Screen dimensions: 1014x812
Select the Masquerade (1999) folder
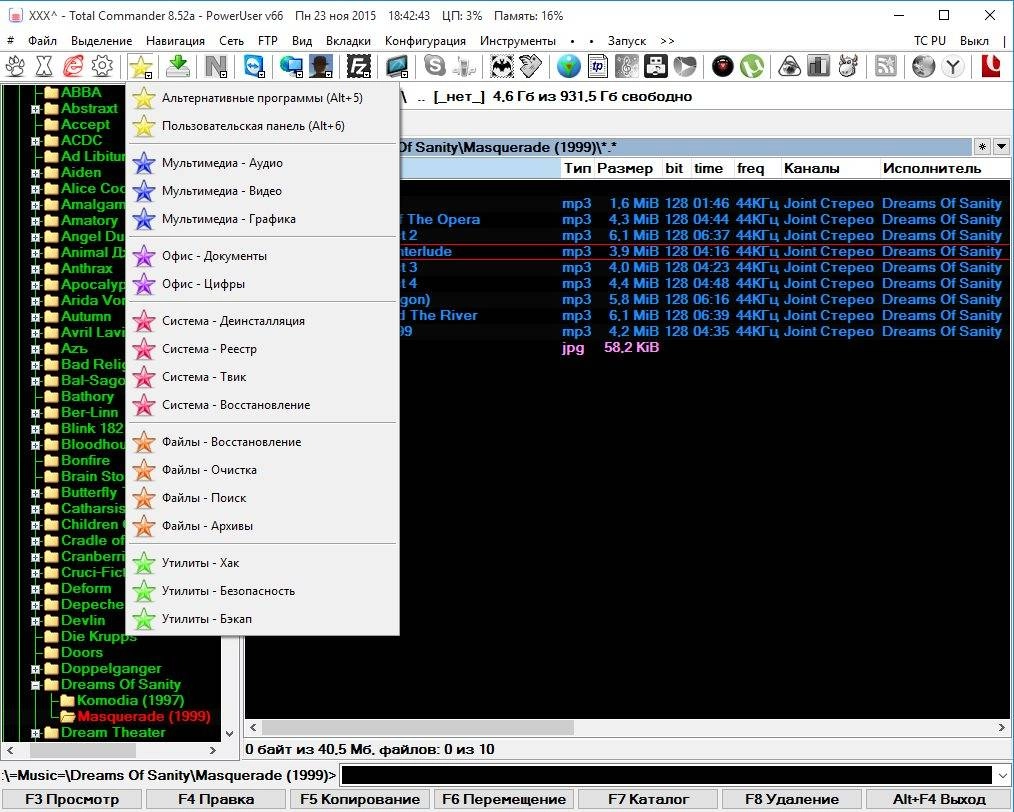[144, 717]
